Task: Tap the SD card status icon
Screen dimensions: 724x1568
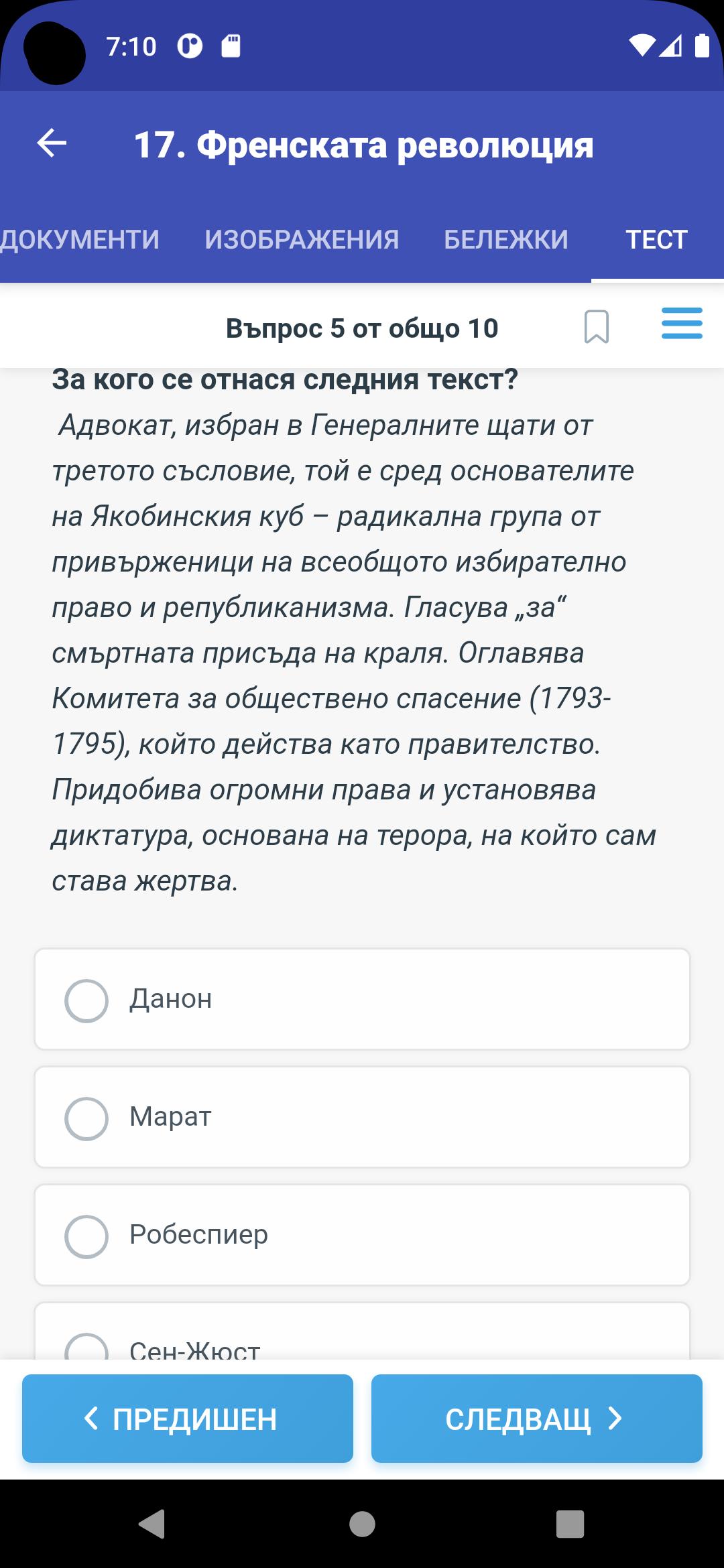Action: (x=231, y=46)
